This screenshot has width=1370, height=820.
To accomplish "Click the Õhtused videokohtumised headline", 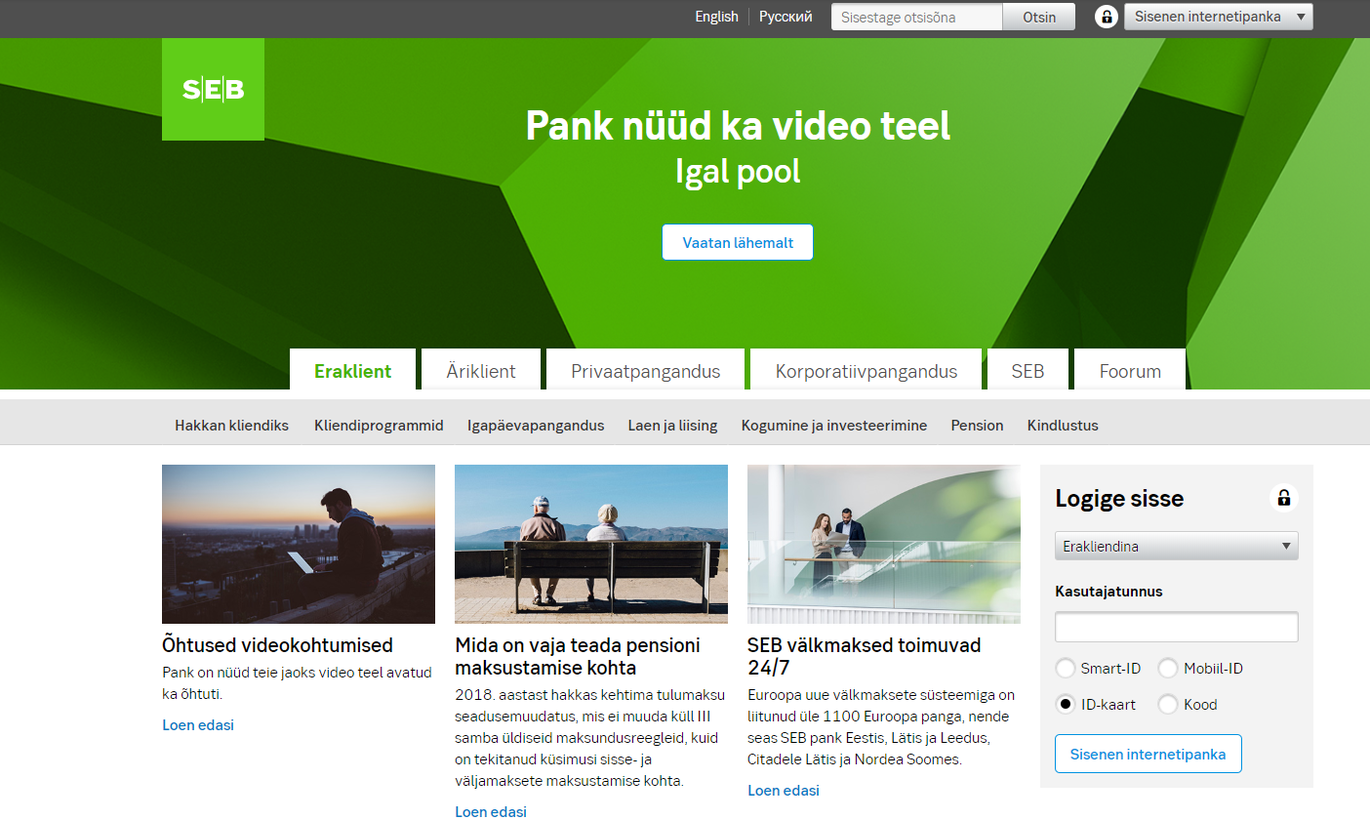I will coord(277,645).
